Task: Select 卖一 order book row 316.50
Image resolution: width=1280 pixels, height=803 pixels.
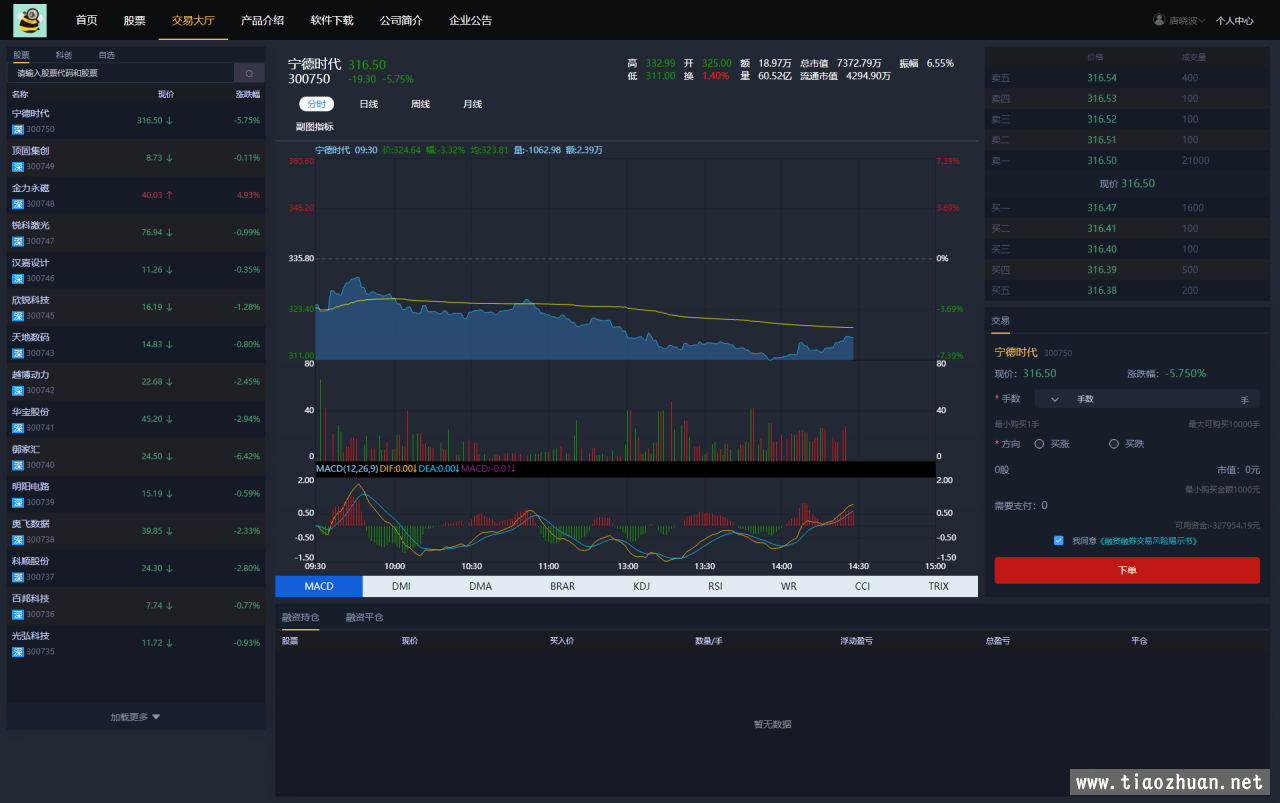Action: [x=1127, y=160]
